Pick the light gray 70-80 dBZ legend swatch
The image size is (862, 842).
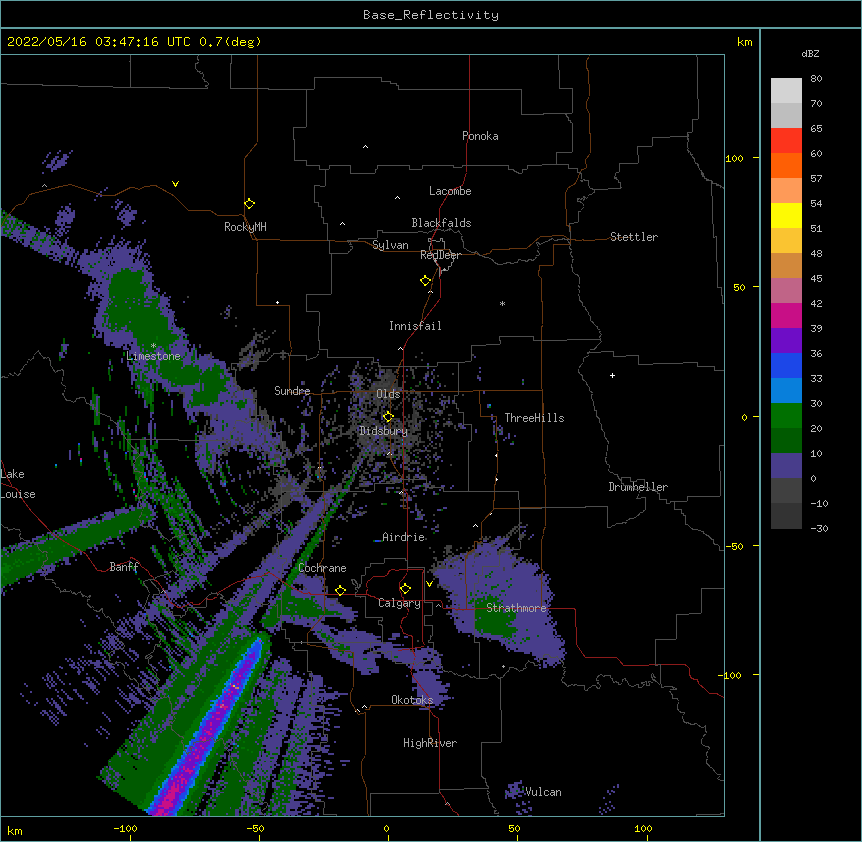point(786,91)
